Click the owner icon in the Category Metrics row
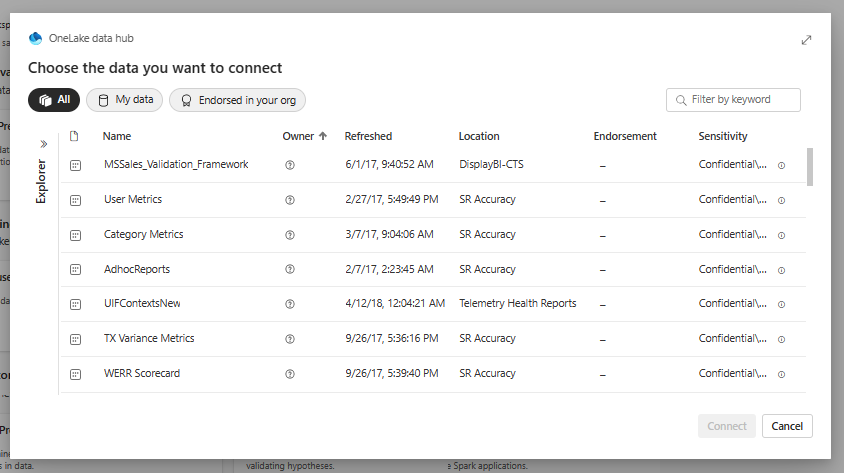Image resolution: width=844 pixels, height=473 pixels. (x=290, y=235)
